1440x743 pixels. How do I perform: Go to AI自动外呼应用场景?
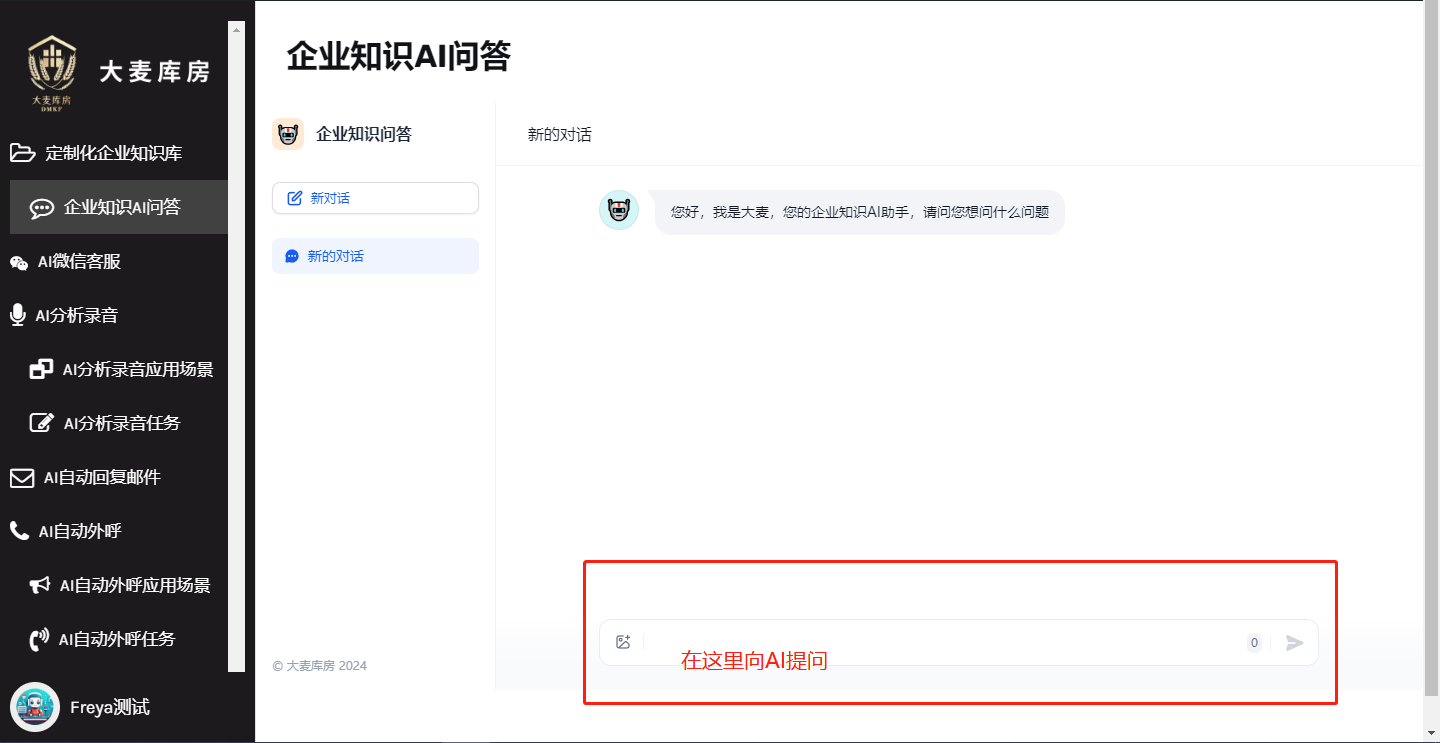click(119, 585)
